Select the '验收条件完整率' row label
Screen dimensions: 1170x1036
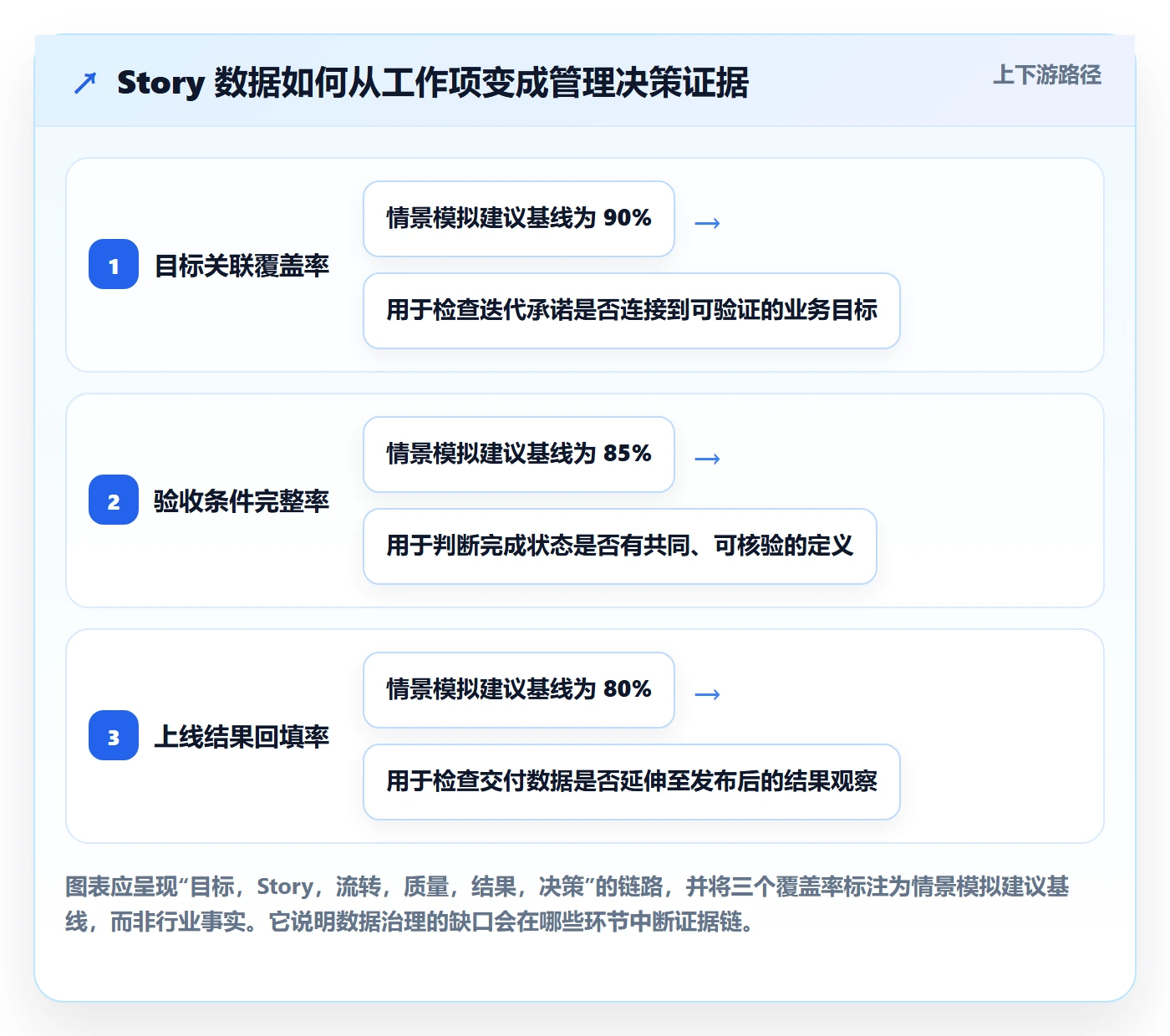242,501
